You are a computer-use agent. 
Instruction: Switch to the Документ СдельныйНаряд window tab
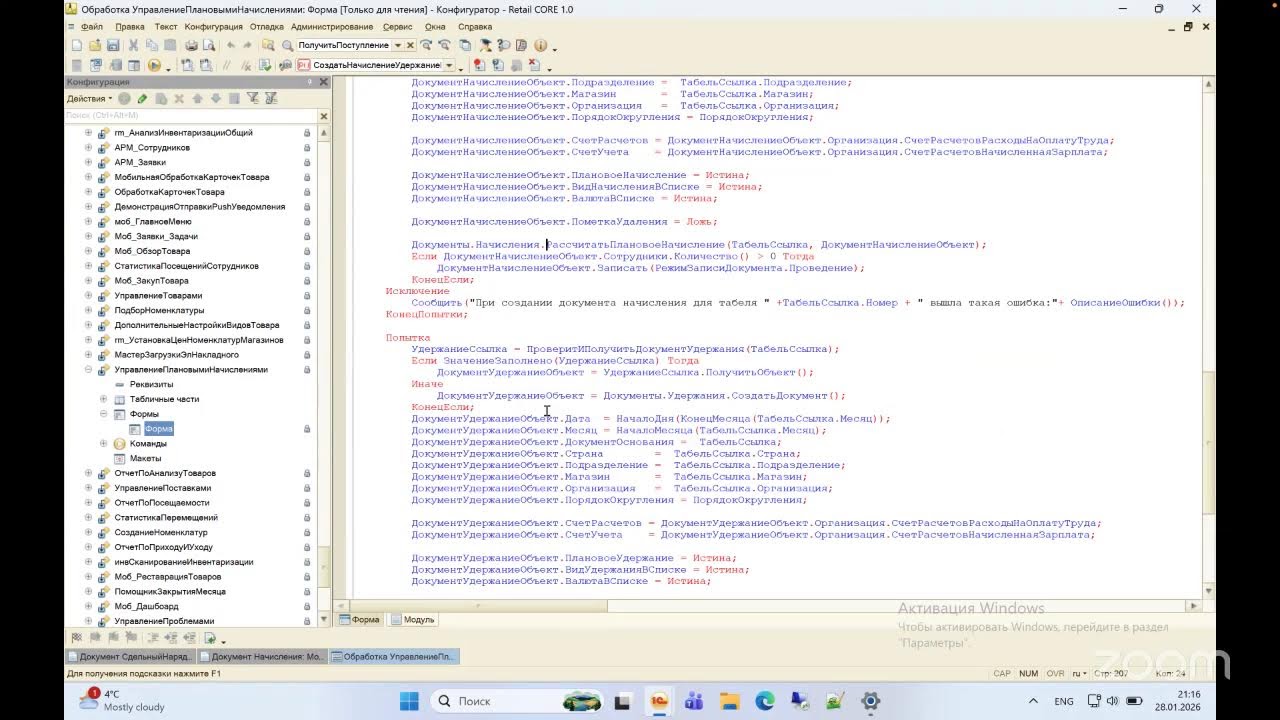(130, 656)
